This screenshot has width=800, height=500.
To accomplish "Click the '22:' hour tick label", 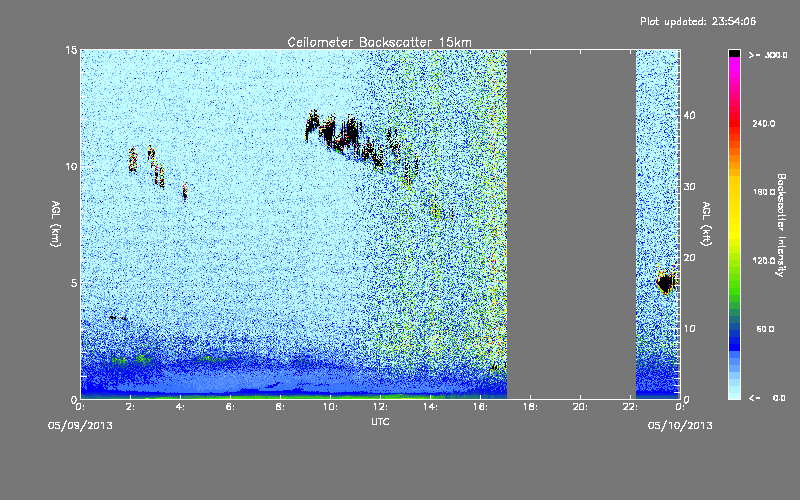I will pyautogui.click(x=630, y=407).
